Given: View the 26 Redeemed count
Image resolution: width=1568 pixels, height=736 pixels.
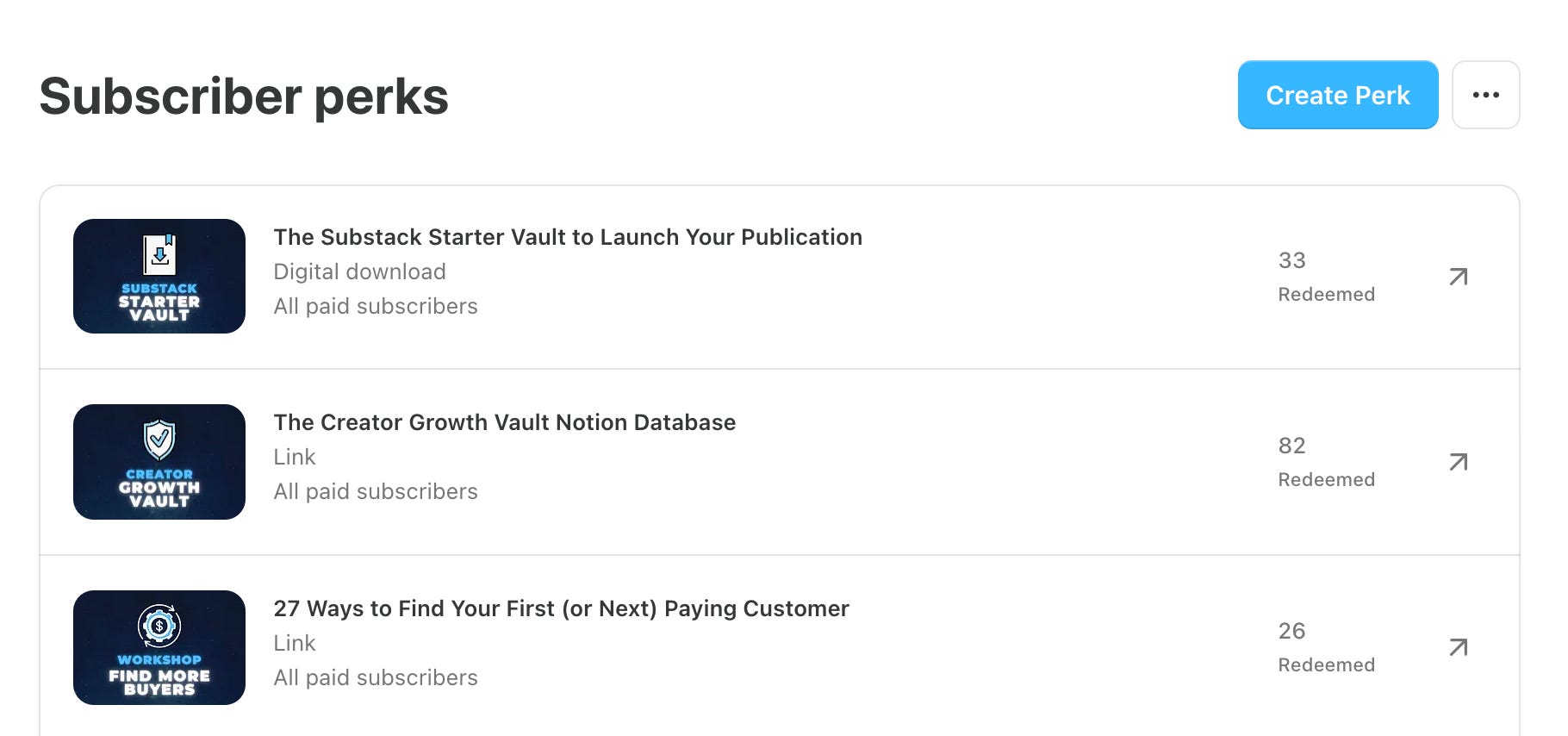Looking at the screenshot, I should pyautogui.click(x=1326, y=647).
